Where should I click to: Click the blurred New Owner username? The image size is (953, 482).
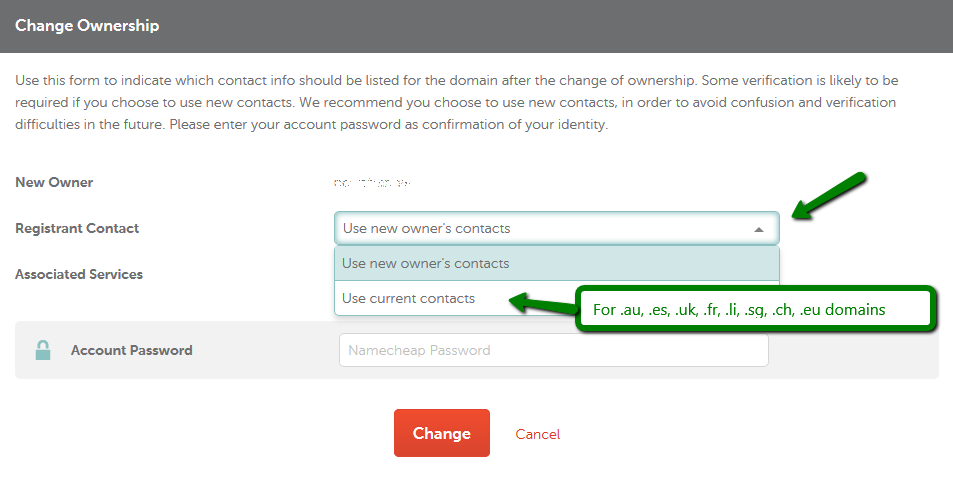(x=372, y=182)
